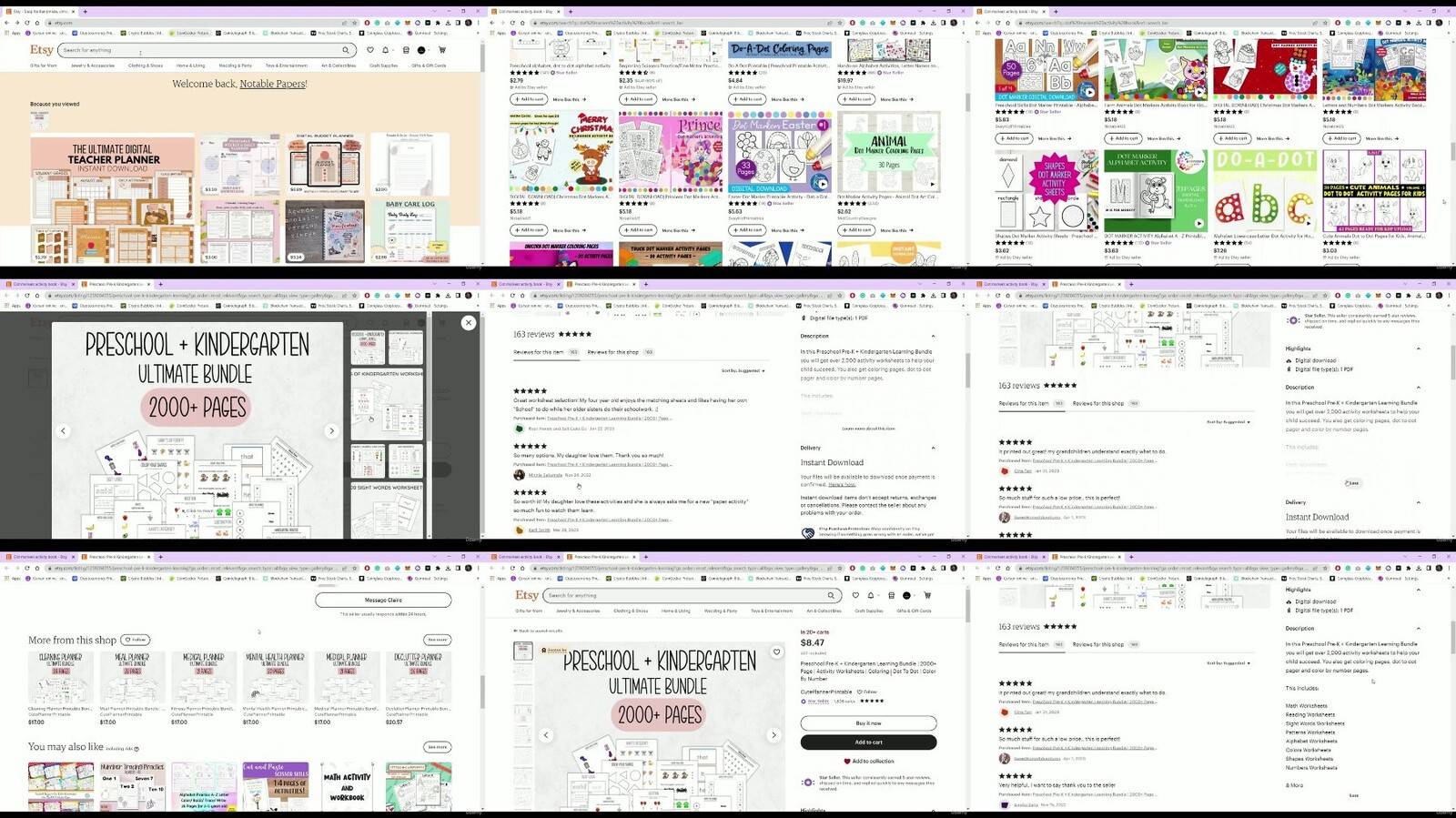This screenshot has width=1456, height=818.
Task: Open Math Activity and Workbook suggested listing
Action: (347, 787)
